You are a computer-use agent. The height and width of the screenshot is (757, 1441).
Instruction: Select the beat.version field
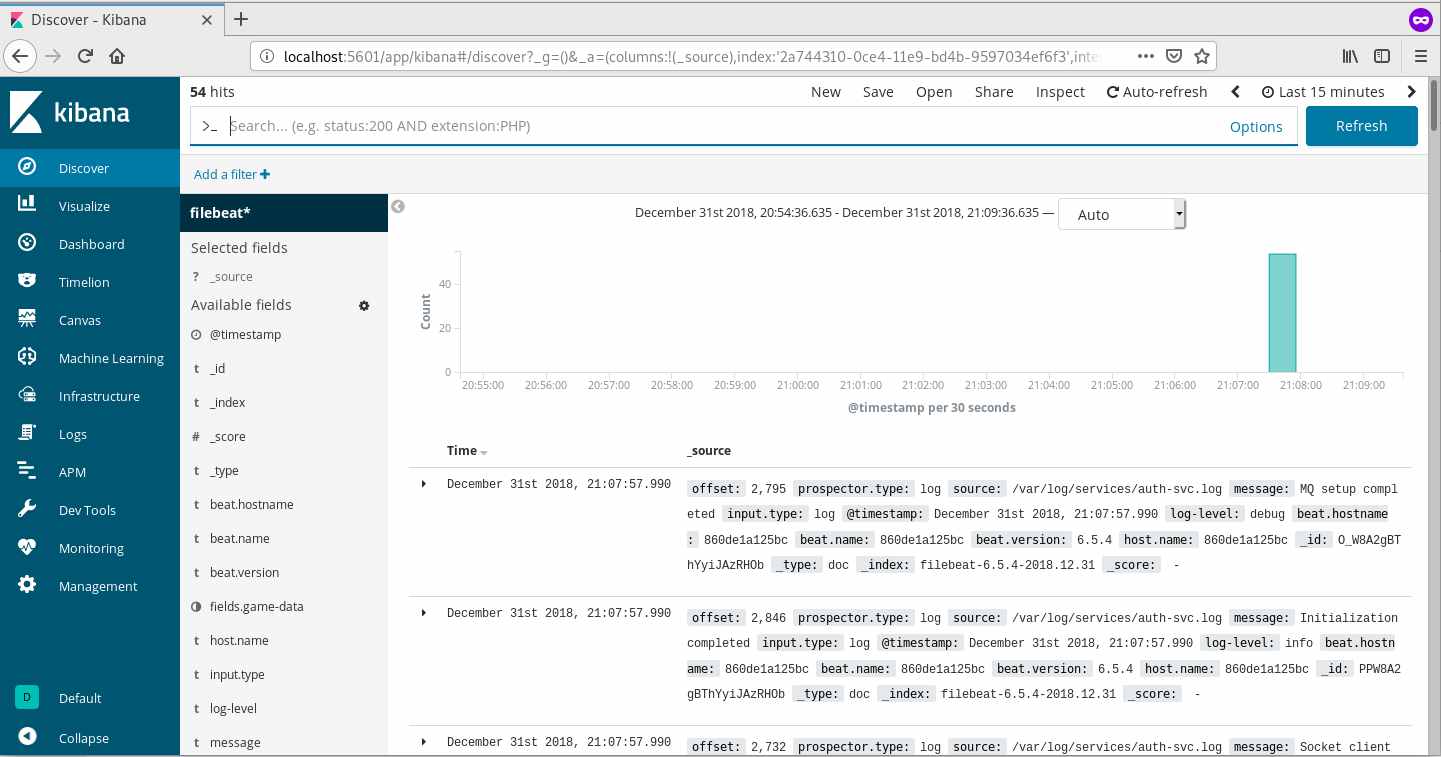click(244, 573)
